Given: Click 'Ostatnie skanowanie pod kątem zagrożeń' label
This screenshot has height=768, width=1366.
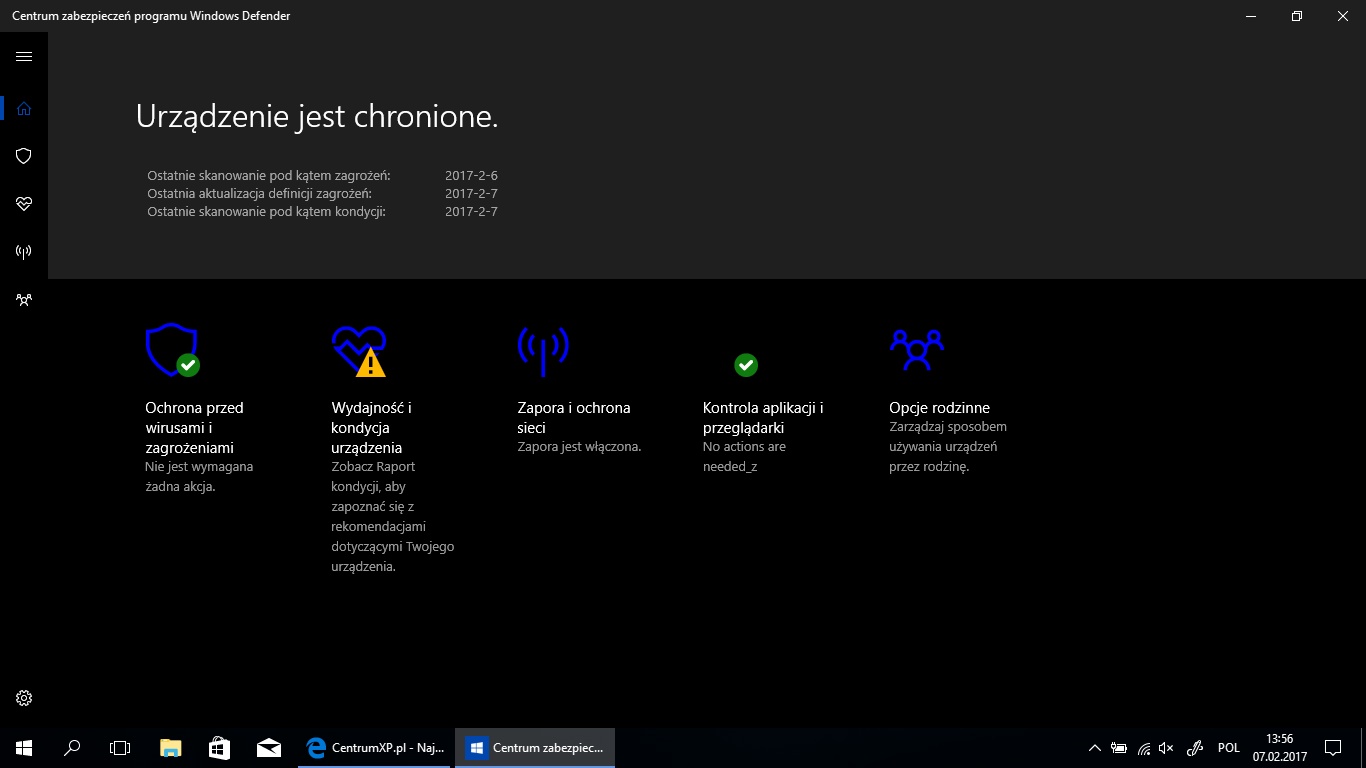Looking at the screenshot, I should point(269,176).
